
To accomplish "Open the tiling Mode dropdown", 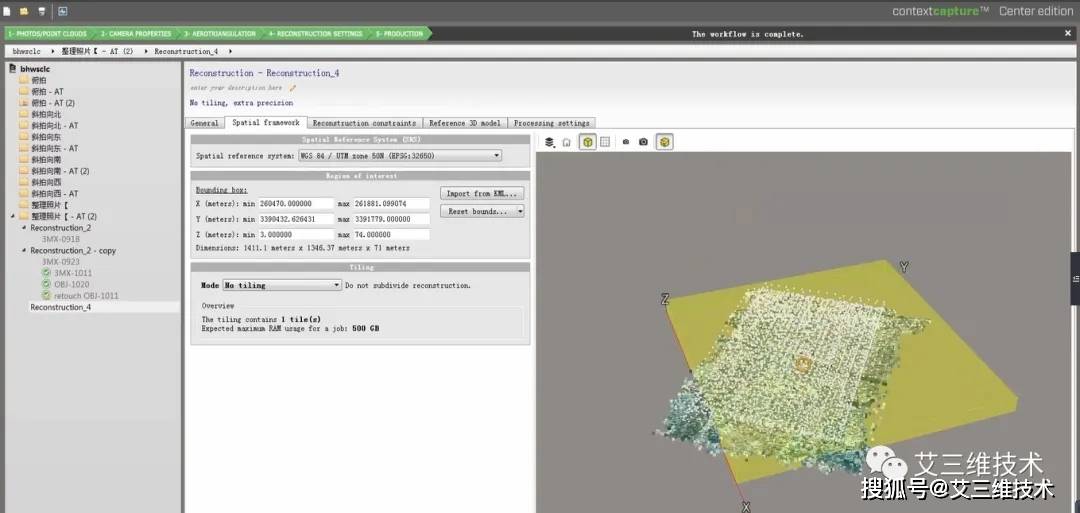I will (x=281, y=285).
